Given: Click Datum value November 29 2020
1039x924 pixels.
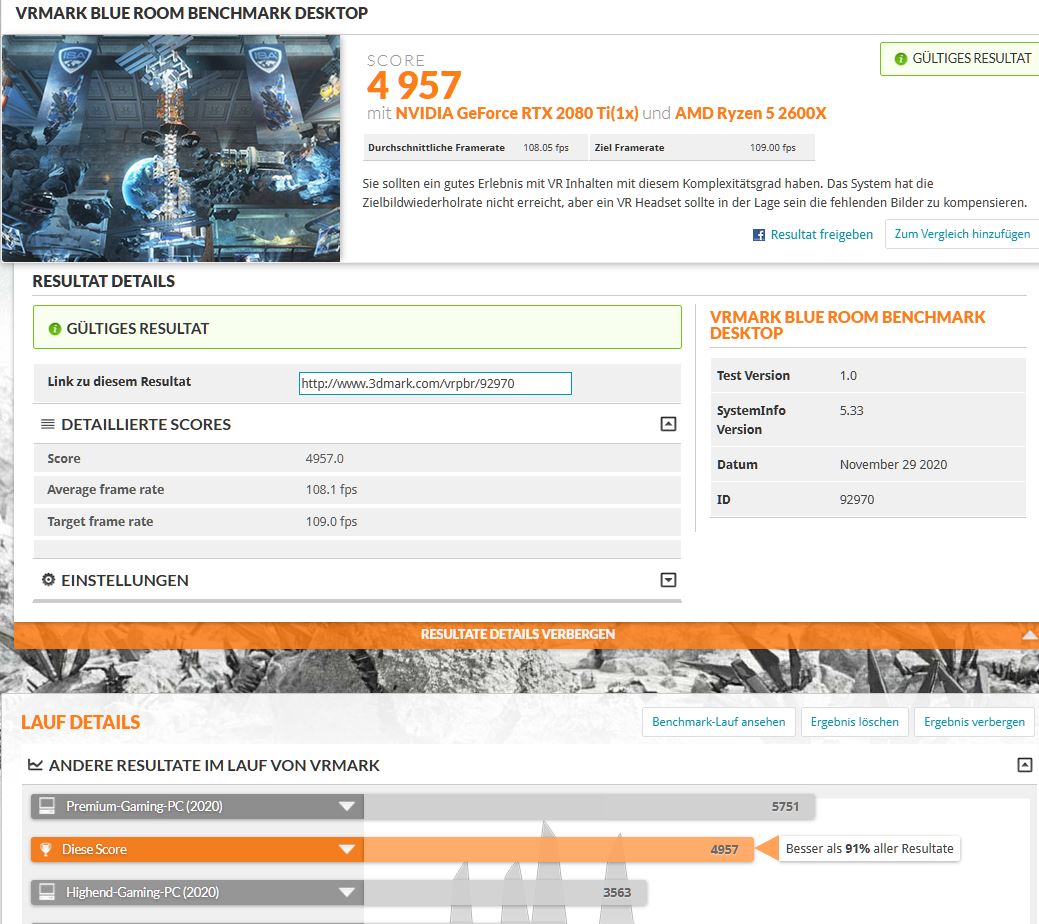Looking at the screenshot, I should click(x=893, y=465).
